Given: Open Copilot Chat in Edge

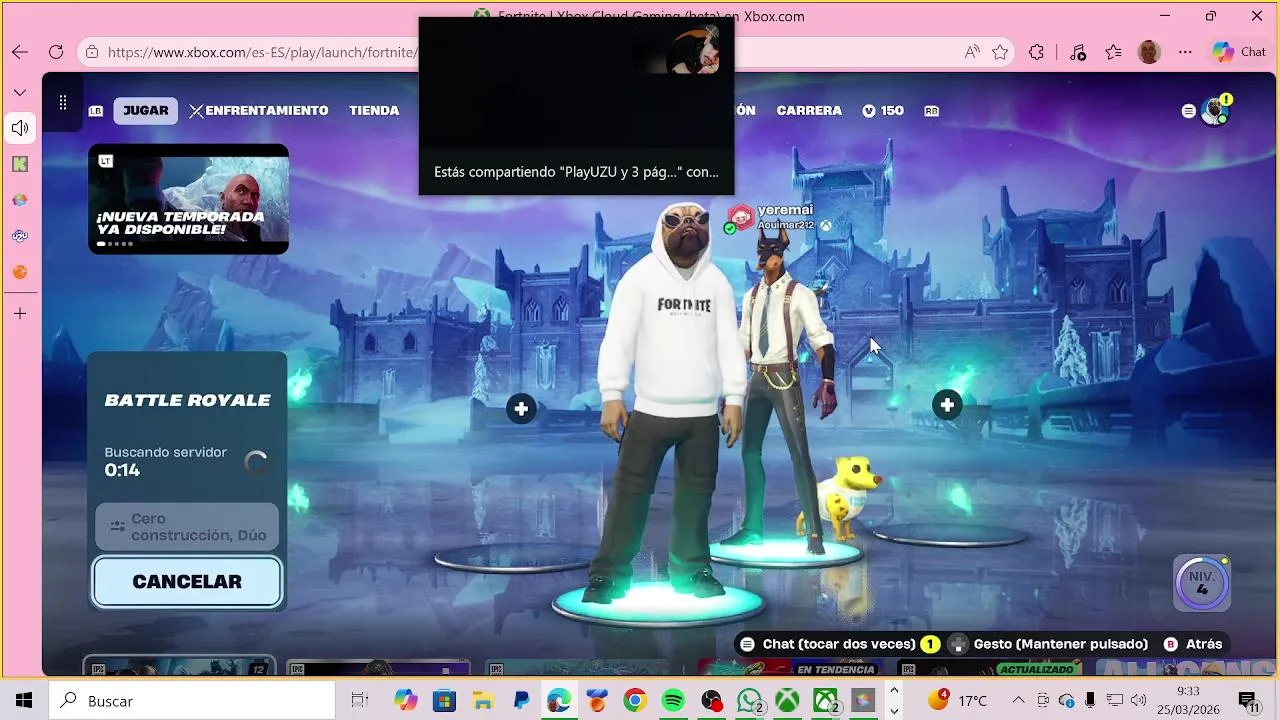Looking at the screenshot, I should coord(1239,52).
